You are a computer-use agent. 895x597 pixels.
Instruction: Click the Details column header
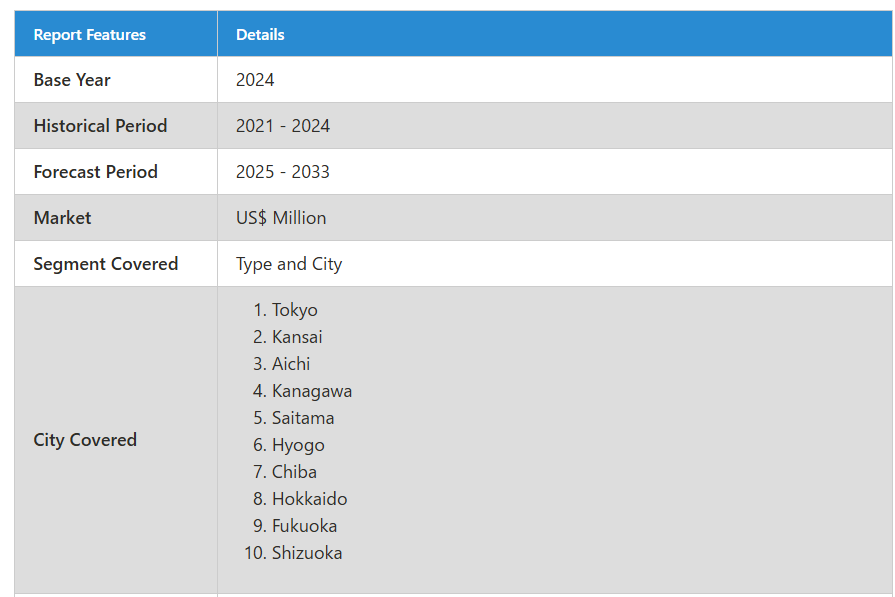[x=260, y=35]
